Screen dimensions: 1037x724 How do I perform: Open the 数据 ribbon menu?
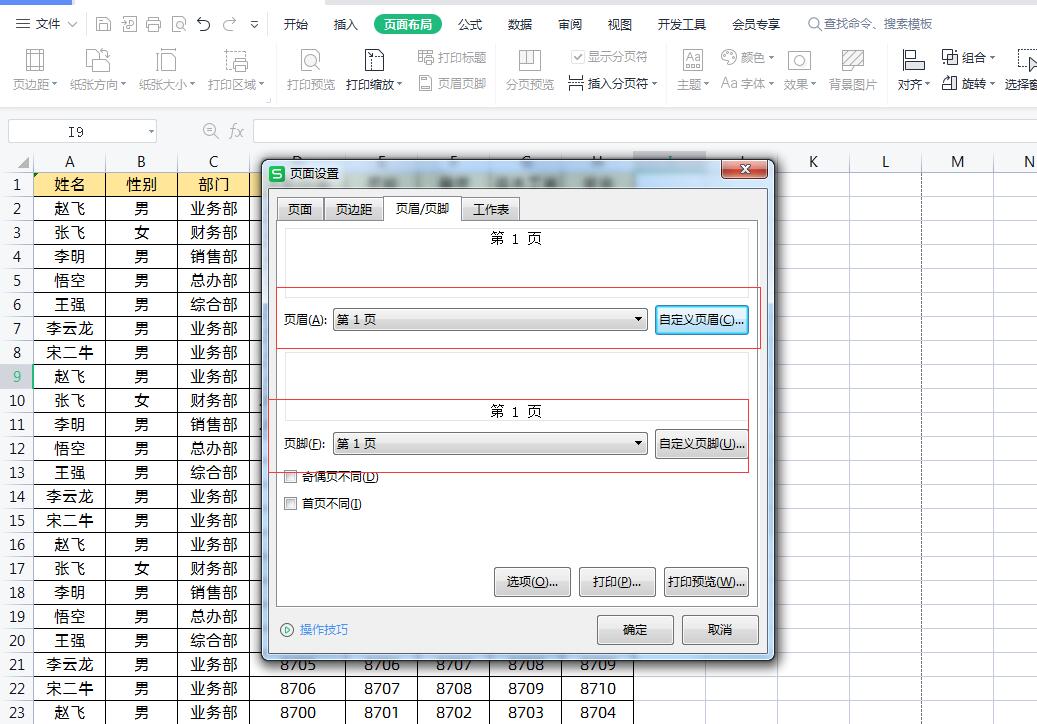(519, 24)
